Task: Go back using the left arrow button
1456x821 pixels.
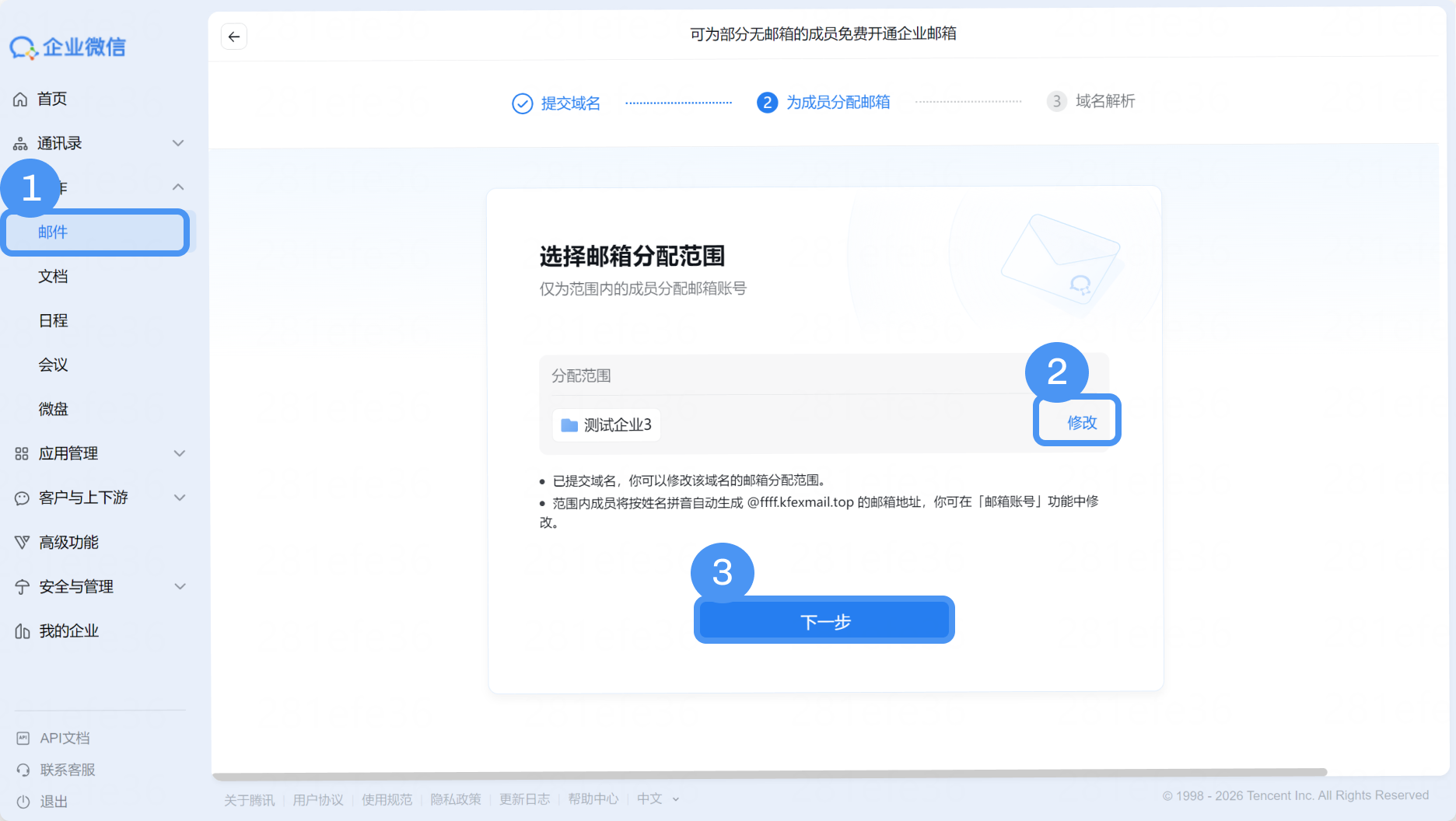Action: [234, 37]
